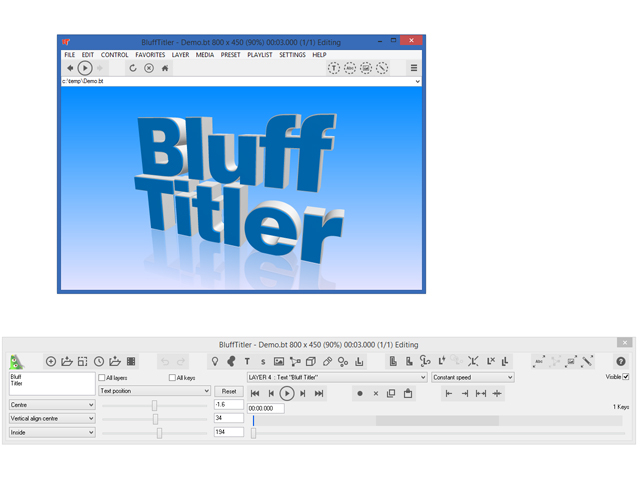Click the first Text position slider handle

154,405
